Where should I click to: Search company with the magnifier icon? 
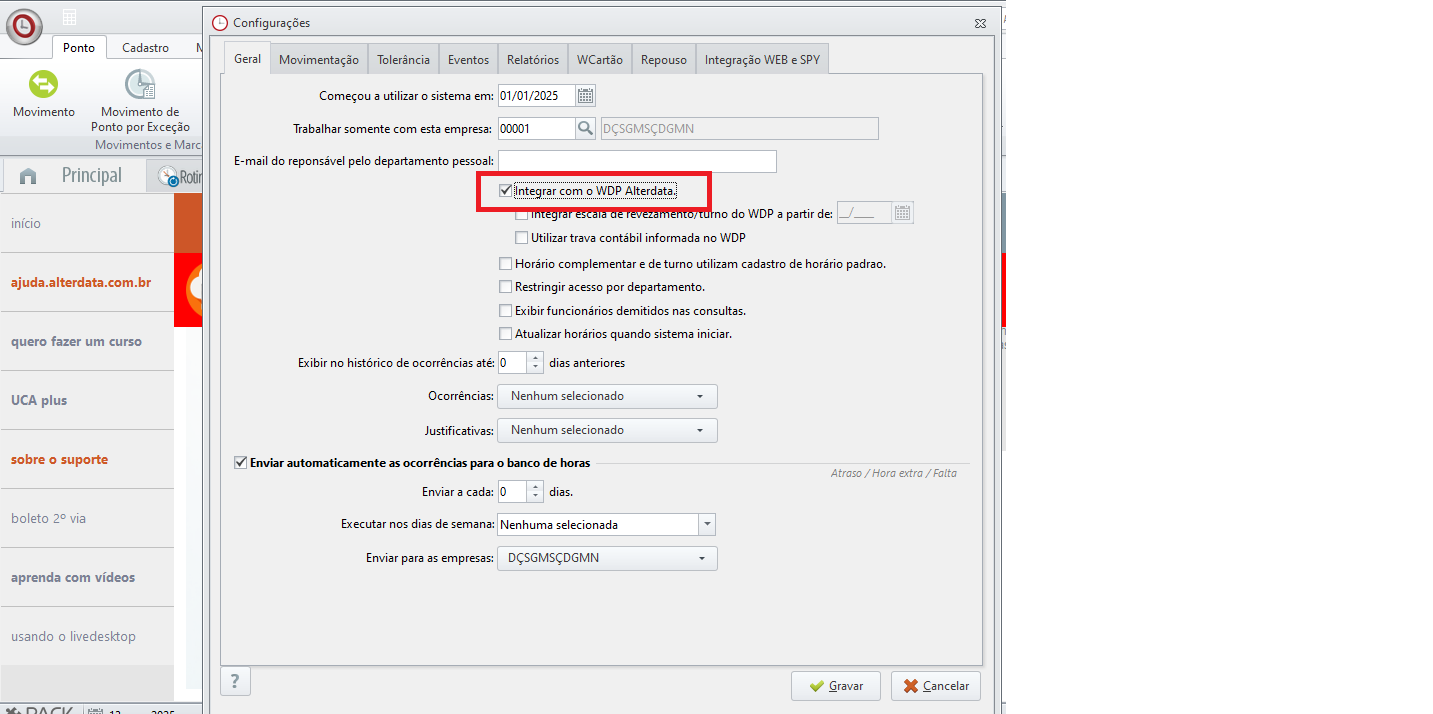click(x=586, y=128)
